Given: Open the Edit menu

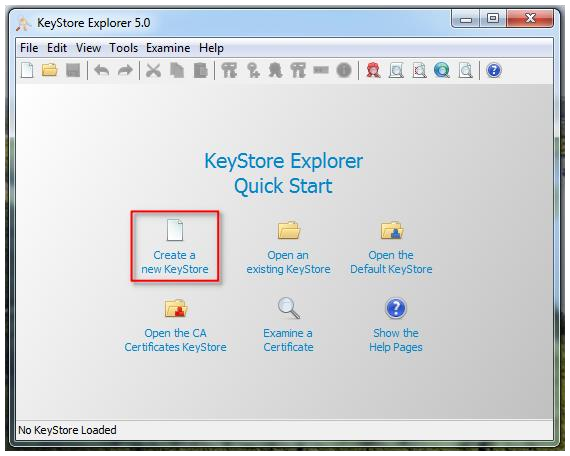Looking at the screenshot, I should (57, 48).
